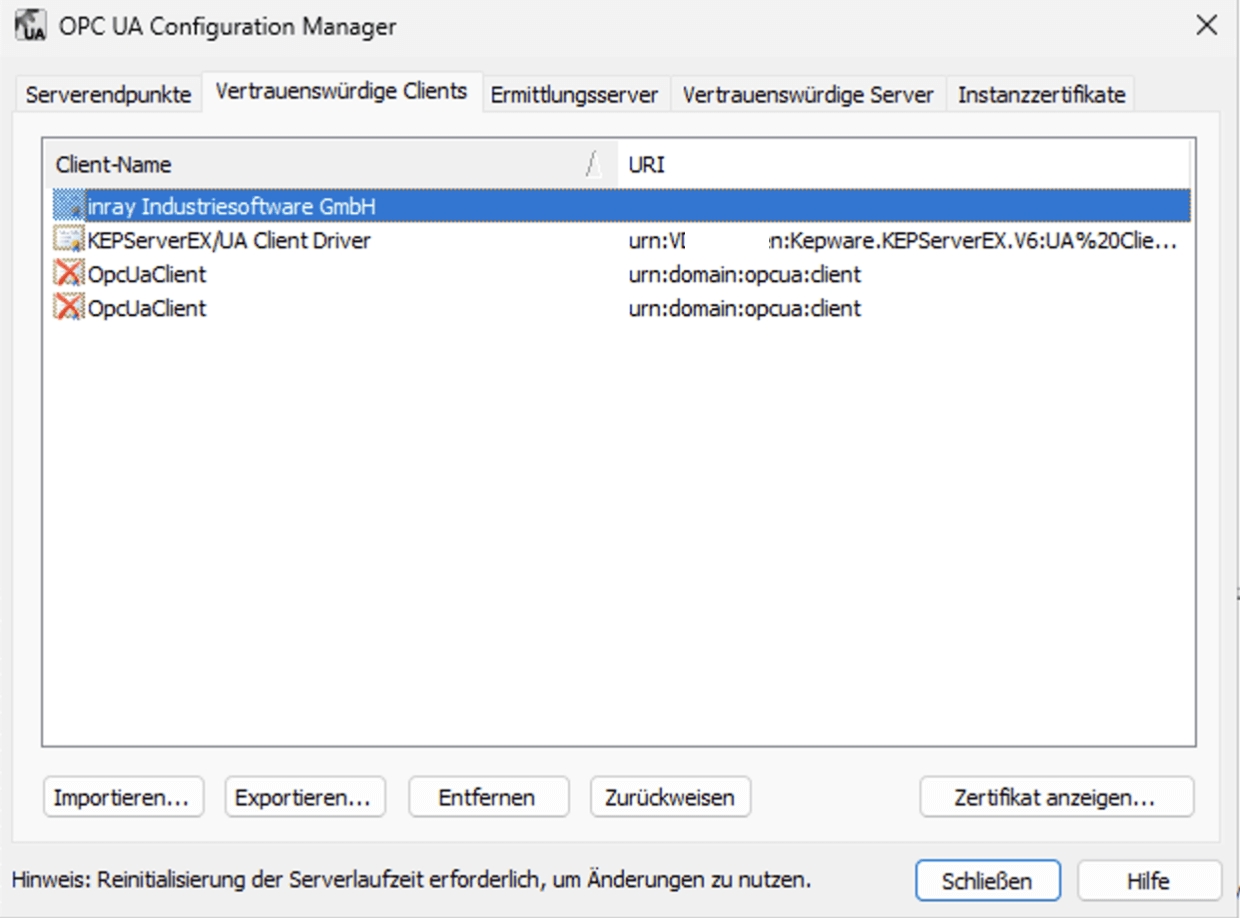
Task: Click the sort arrow in Client-Name header
Action: (x=592, y=165)
